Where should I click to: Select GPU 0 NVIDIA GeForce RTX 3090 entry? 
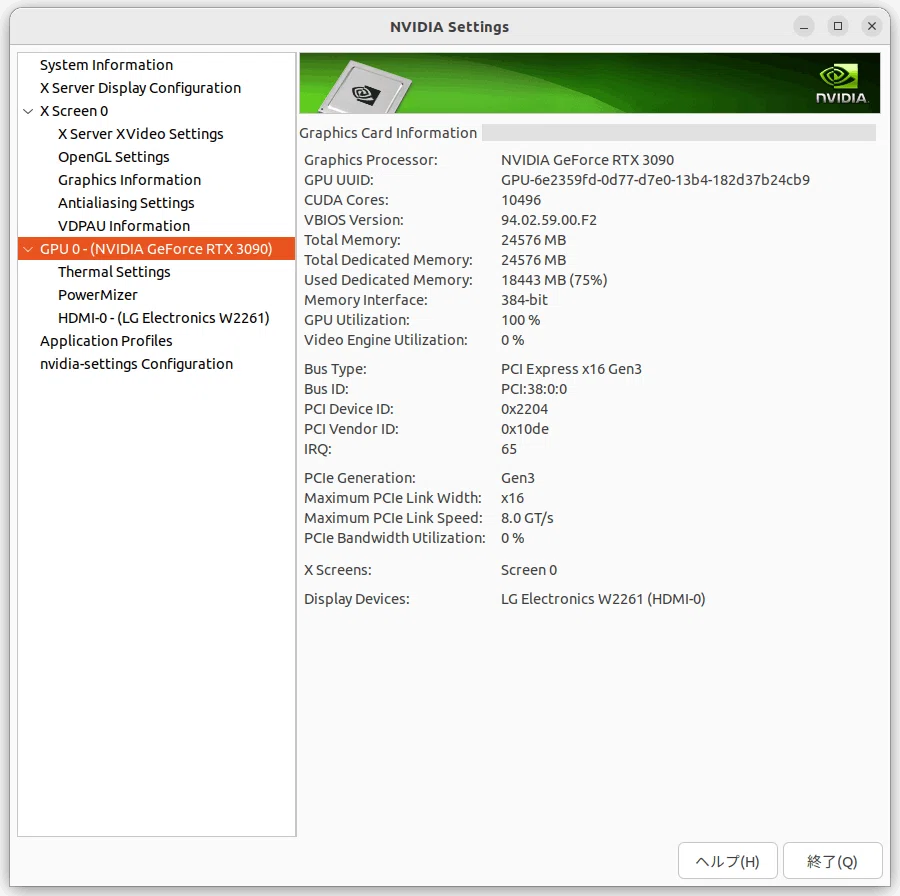pos(156,249)
